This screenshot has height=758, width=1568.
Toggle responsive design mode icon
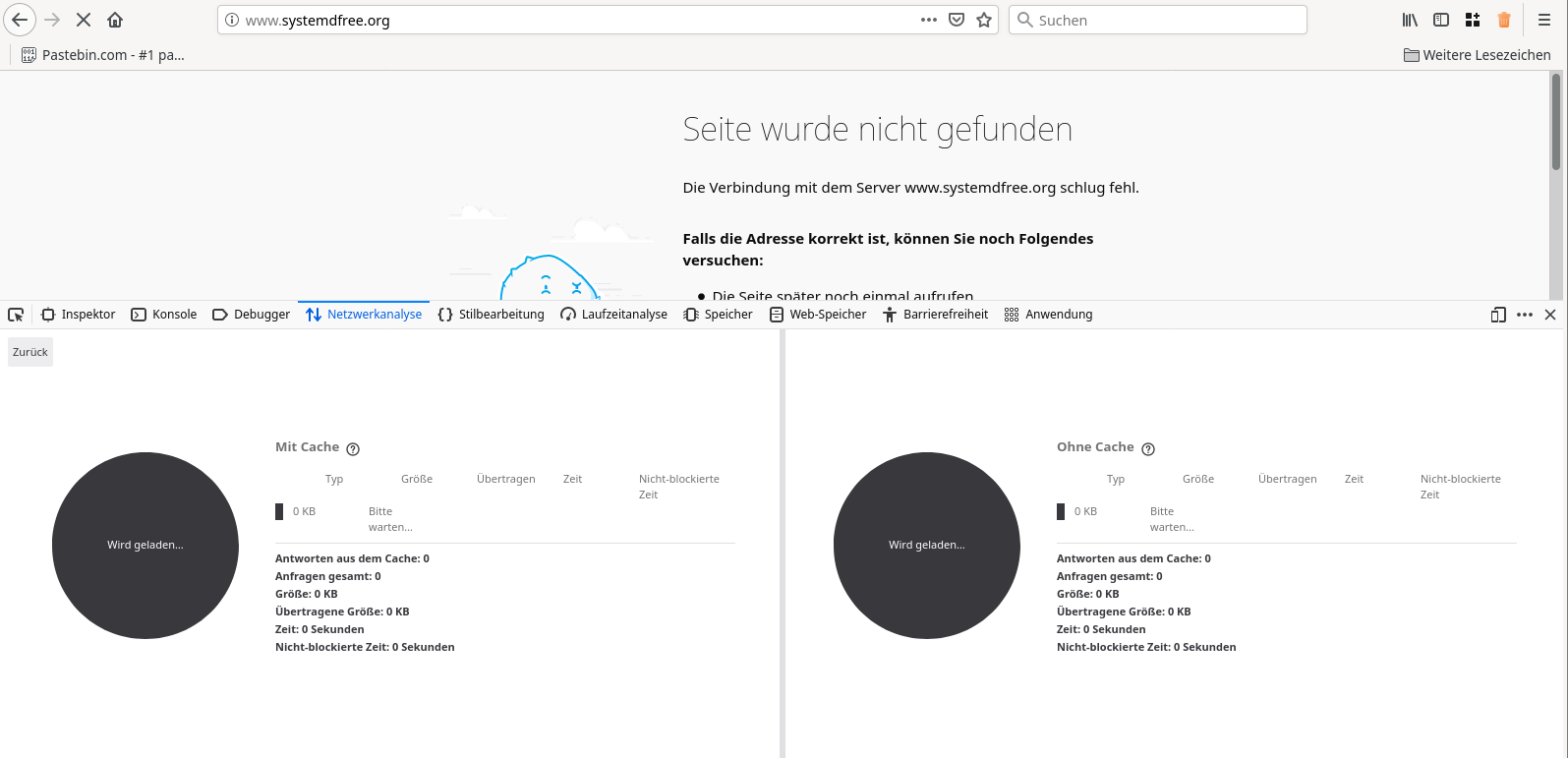click(1498, 315)
